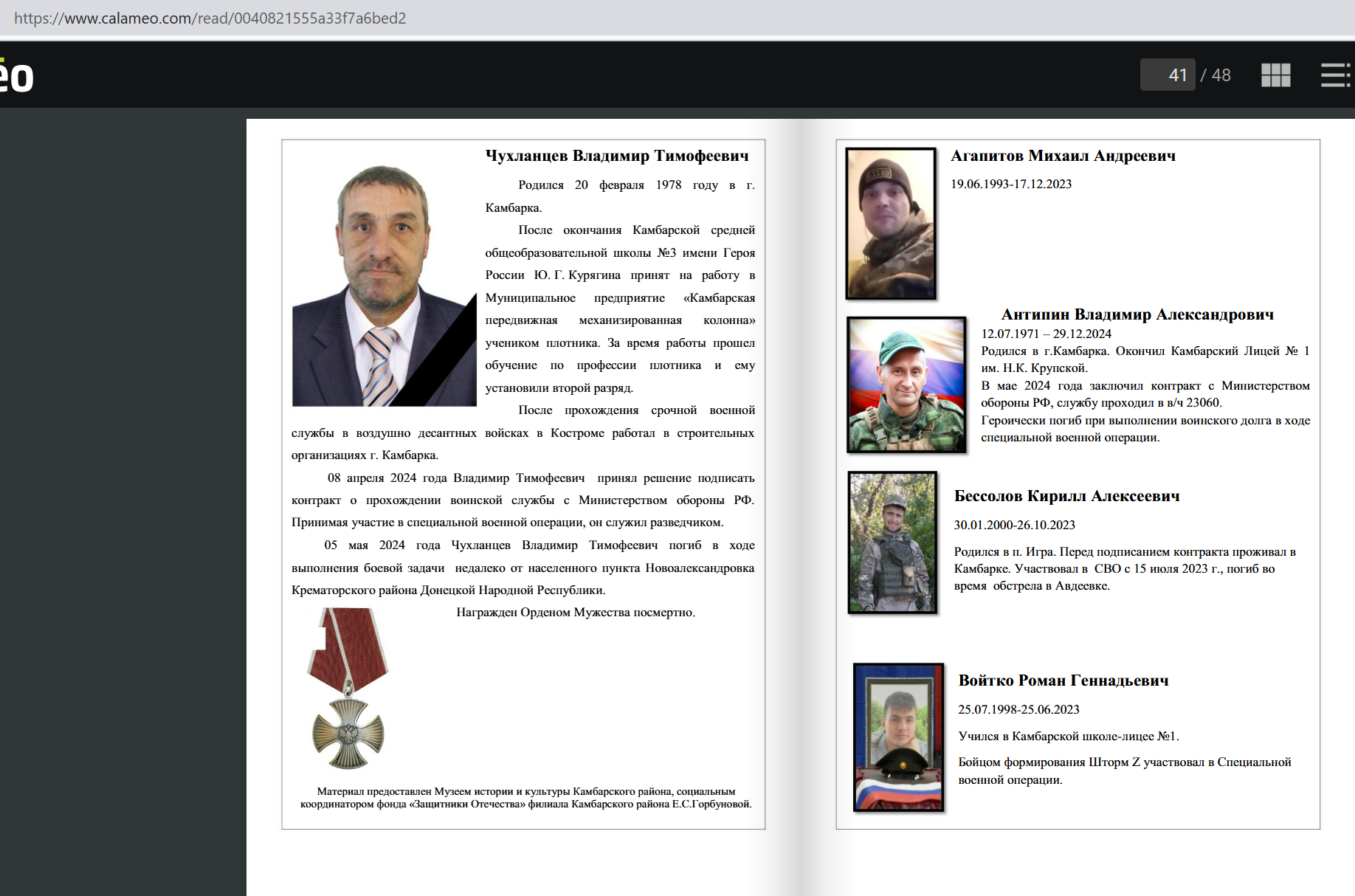The height and width of the screenshot is (896, 1355).
Task: Click the dates "25.07.1998-25.06.2023"
Action: click(x=1018, y=709)
